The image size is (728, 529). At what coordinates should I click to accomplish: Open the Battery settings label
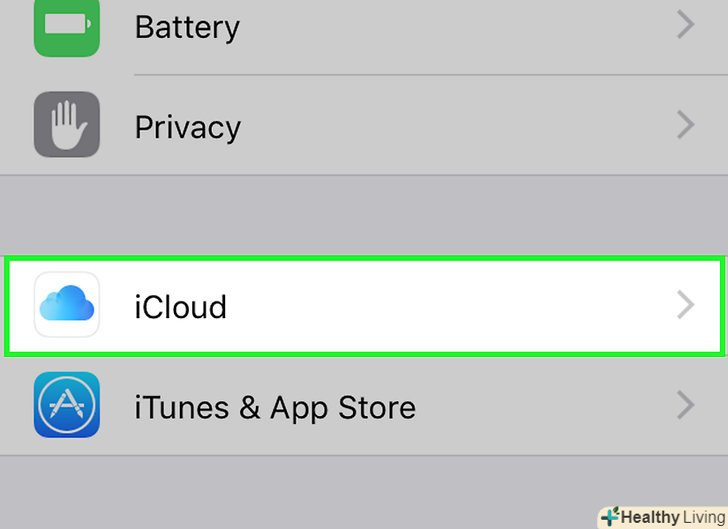click(187, 27)
